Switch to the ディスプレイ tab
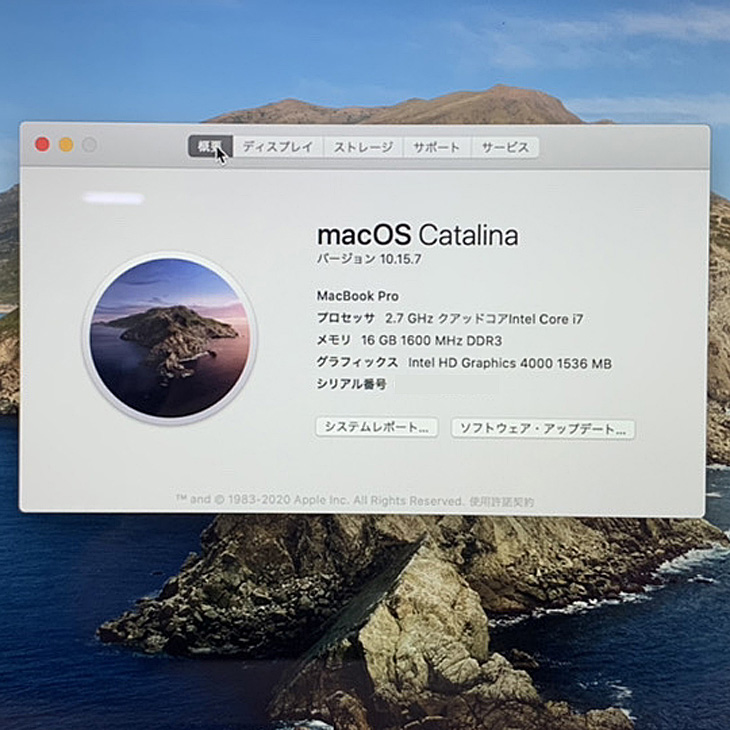Viewport: 730px width, 730px height. [278, 147]
